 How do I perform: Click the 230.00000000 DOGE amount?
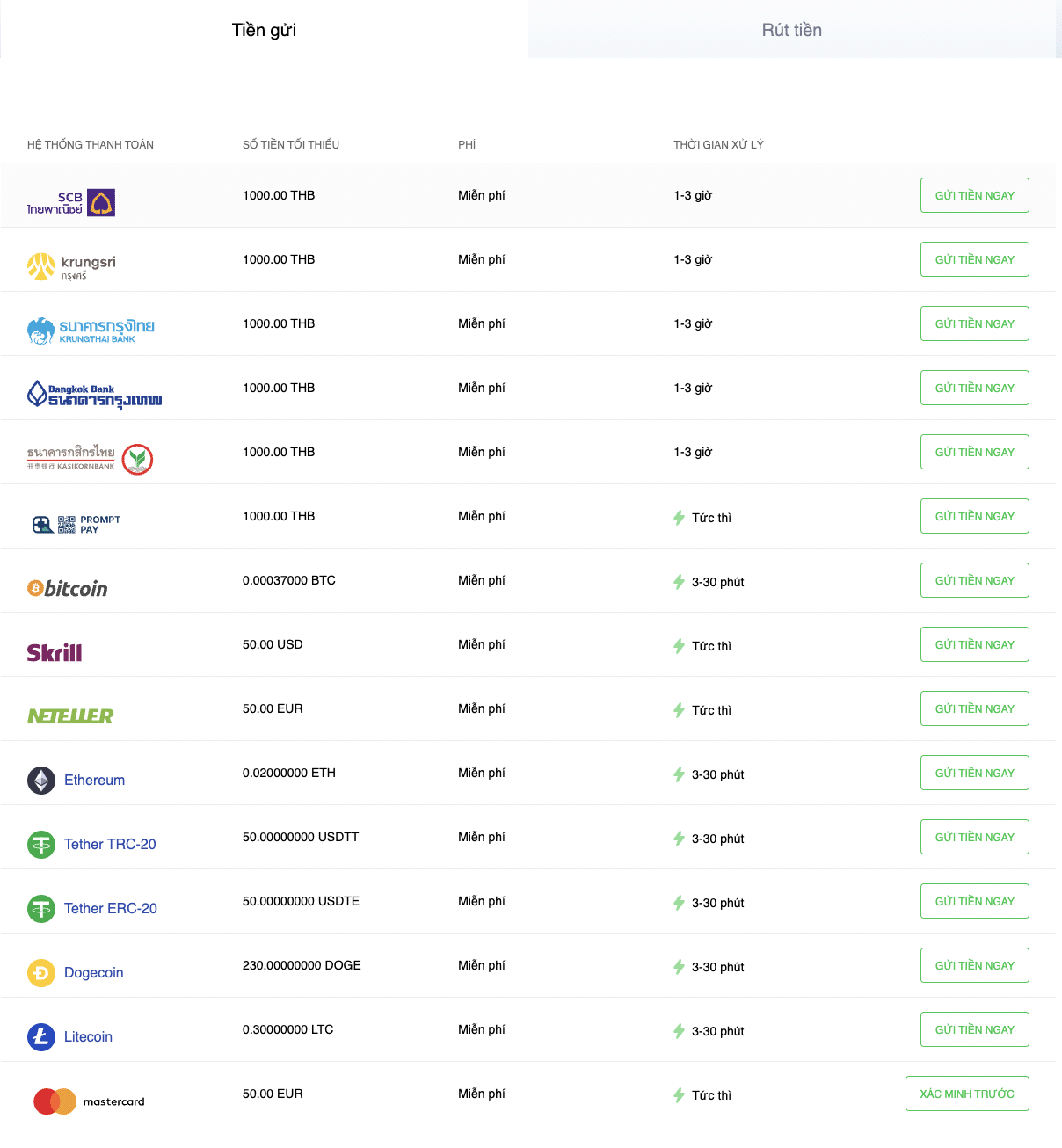(x=302, y=965)
